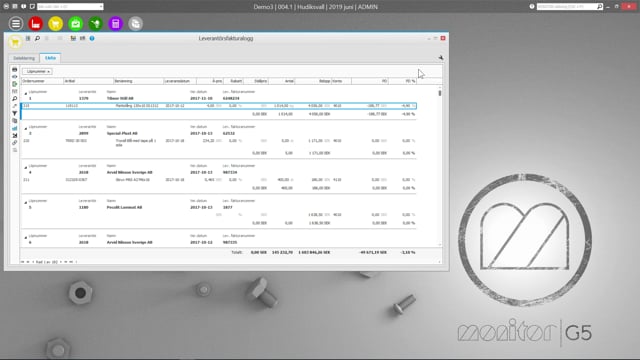Open the light green Sales module
Image resolution: width=640 pixels, height=360 pixels.
pos(76,24)
